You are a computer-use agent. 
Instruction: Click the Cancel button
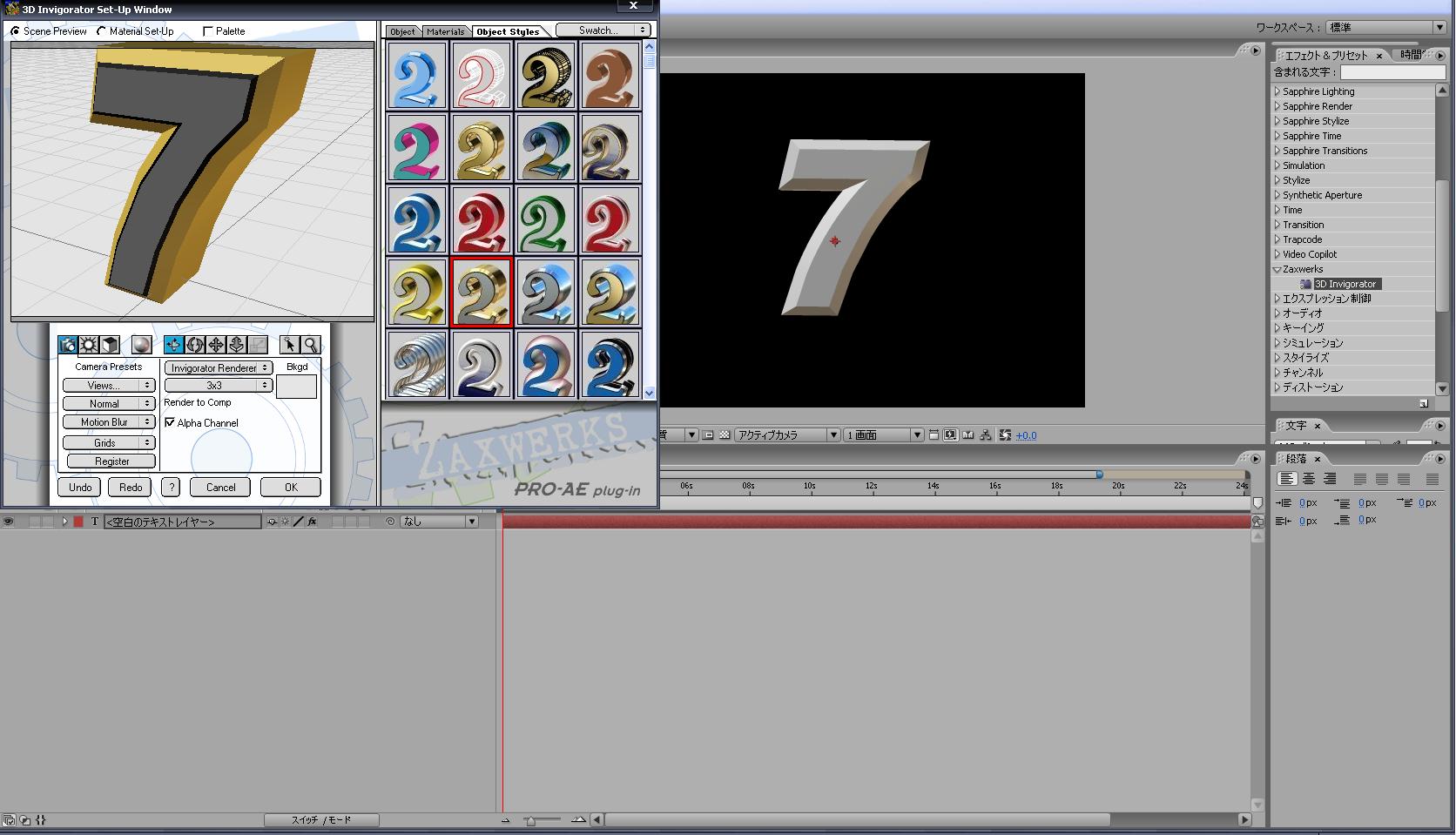(220, 487)
